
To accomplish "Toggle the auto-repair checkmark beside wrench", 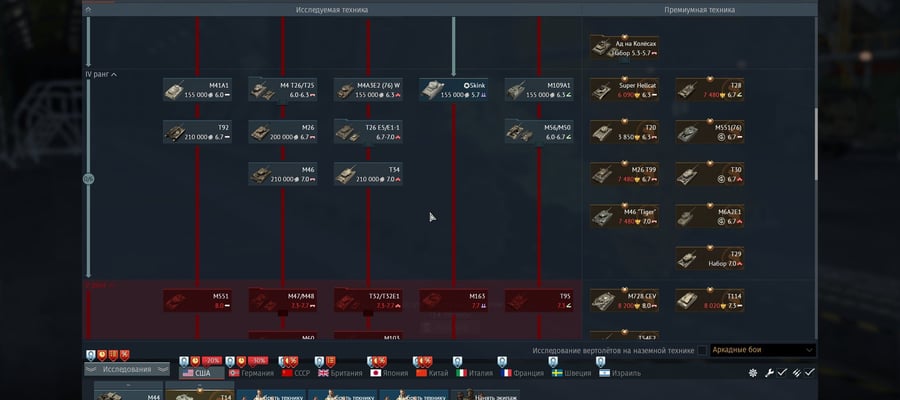I will [782, 372].
